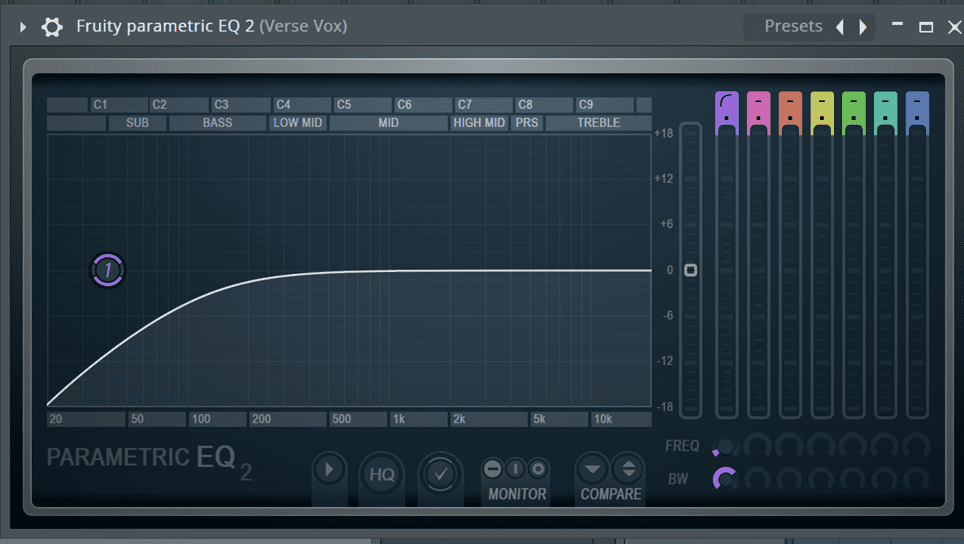This screenshot has height=544, width=964.
Task: Click the BASS frequency range label
Action: pyautogui.click(x=218, y=123)
